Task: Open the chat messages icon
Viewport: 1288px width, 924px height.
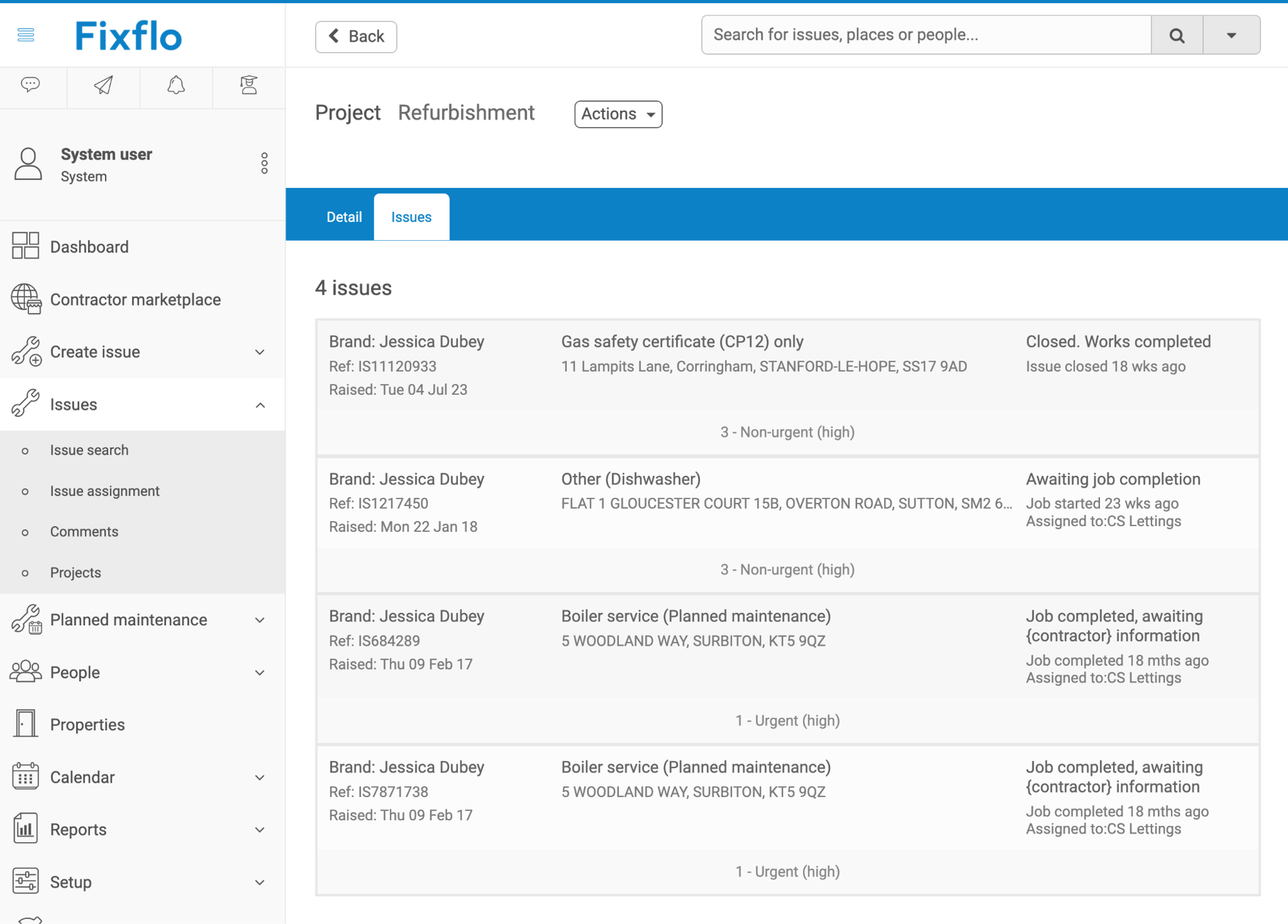Action: (x=30, y=86)
